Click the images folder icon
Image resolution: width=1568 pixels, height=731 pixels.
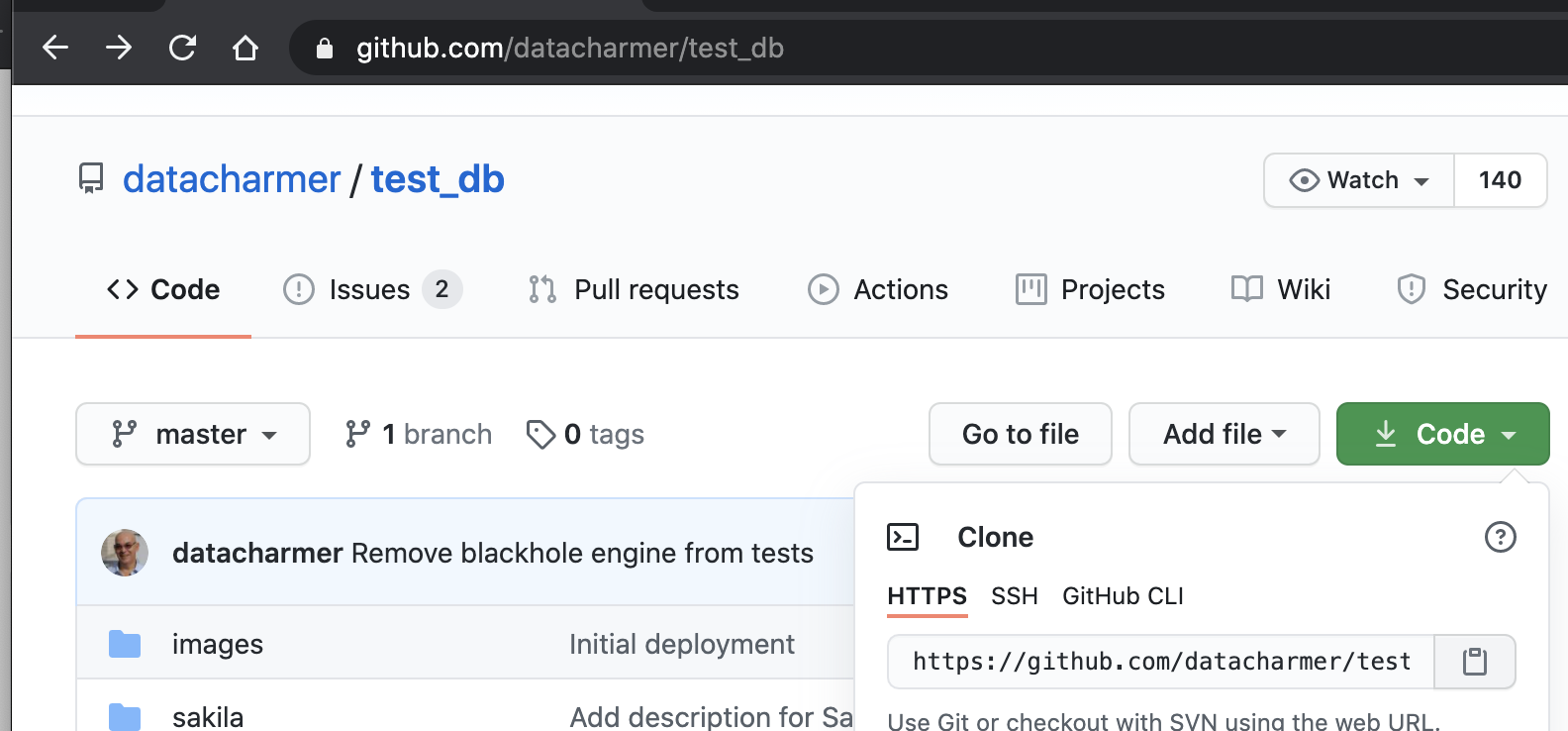[125, 644]
